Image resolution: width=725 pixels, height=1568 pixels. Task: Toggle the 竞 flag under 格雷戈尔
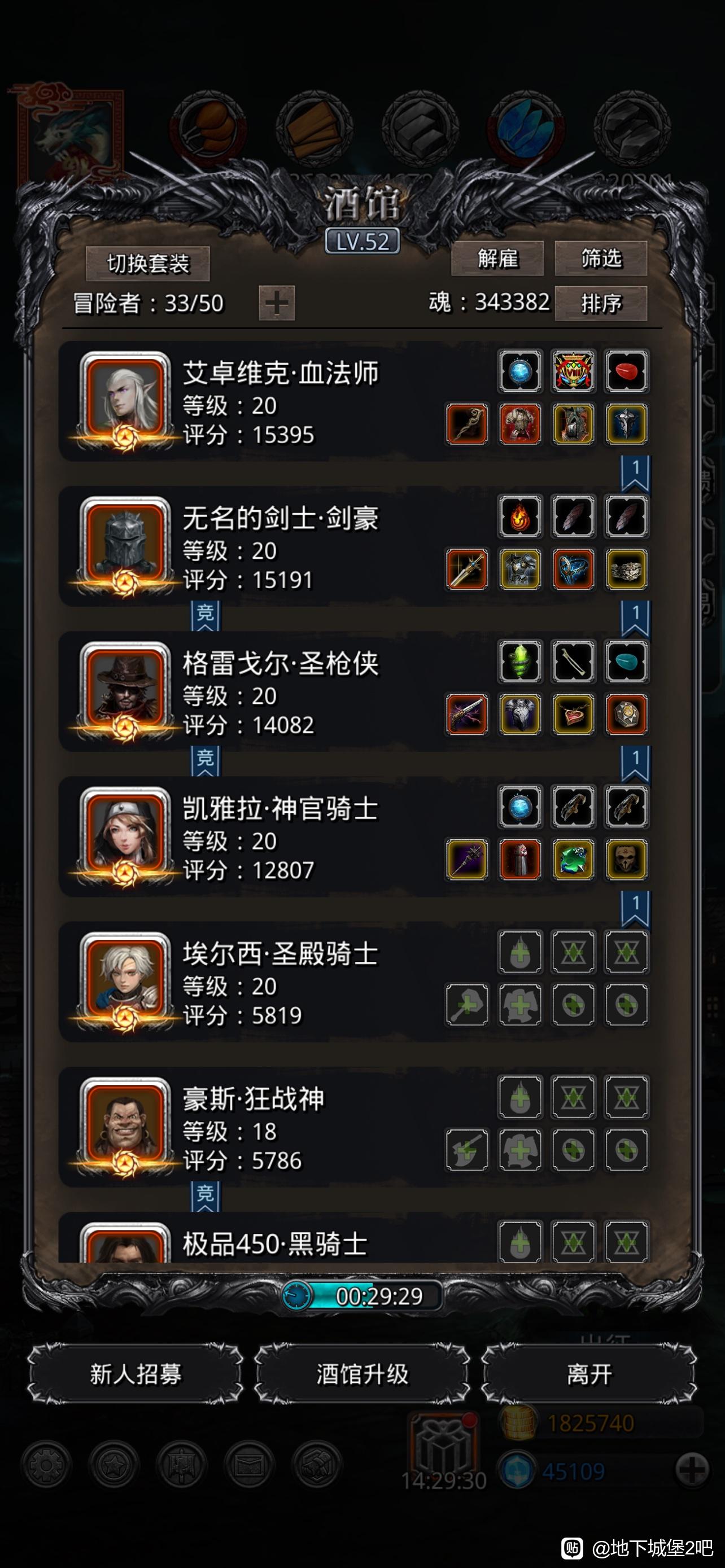coord(206,761)
